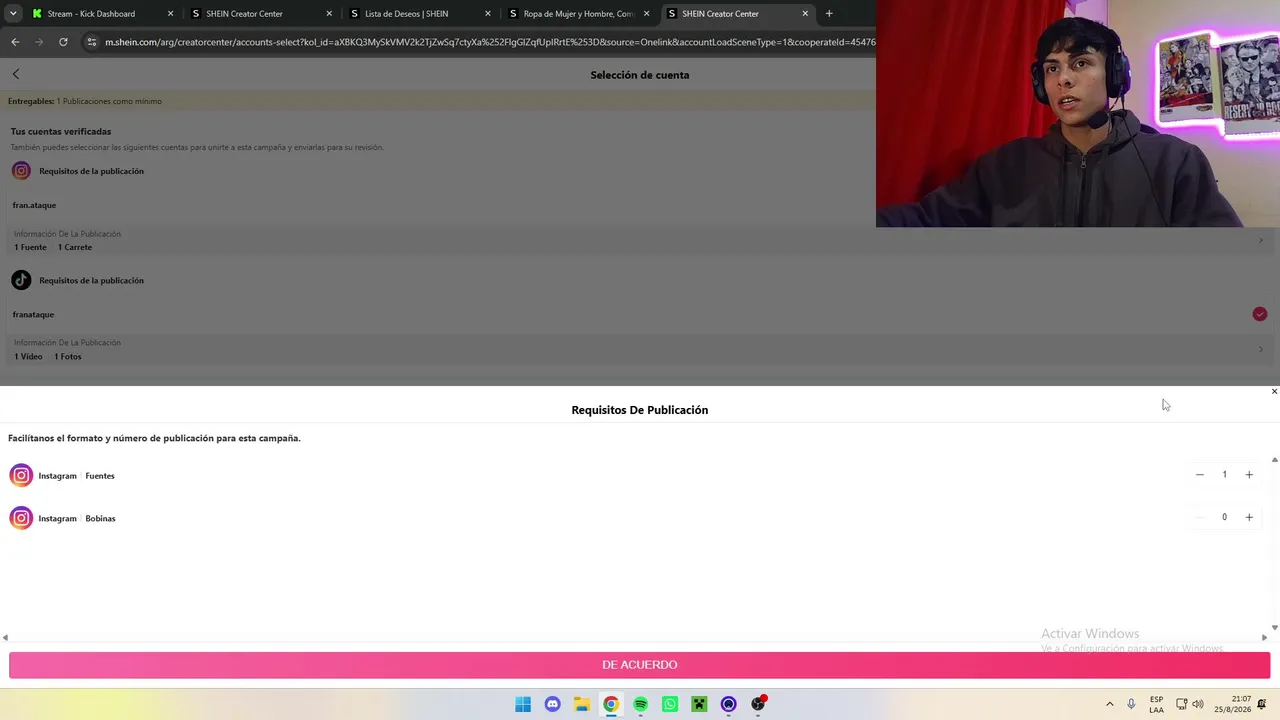Click the TikTok icon above franataque

coord(21,280)
